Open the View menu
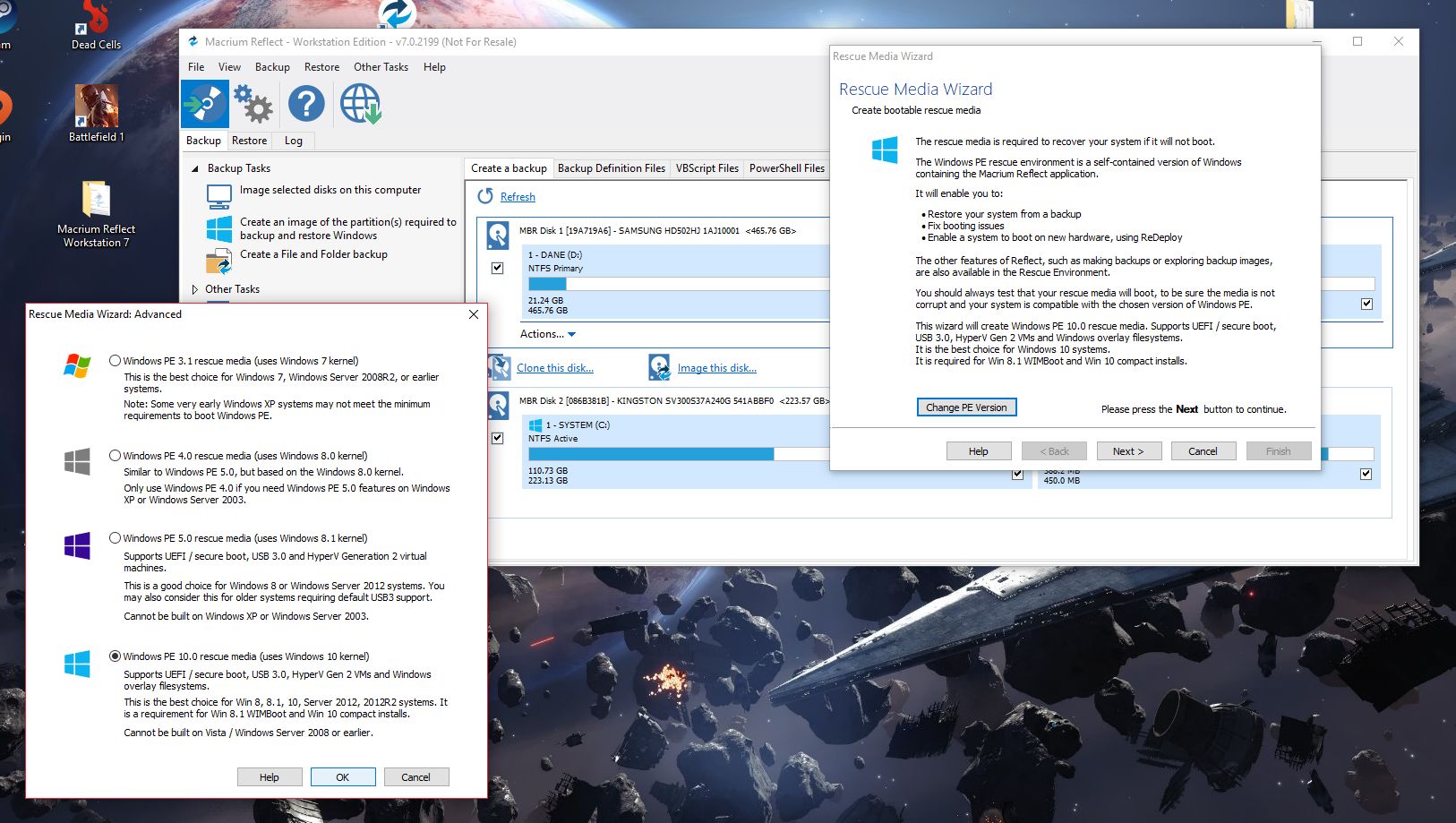This screenshot has height=823, width=1456. pos(229,67)
